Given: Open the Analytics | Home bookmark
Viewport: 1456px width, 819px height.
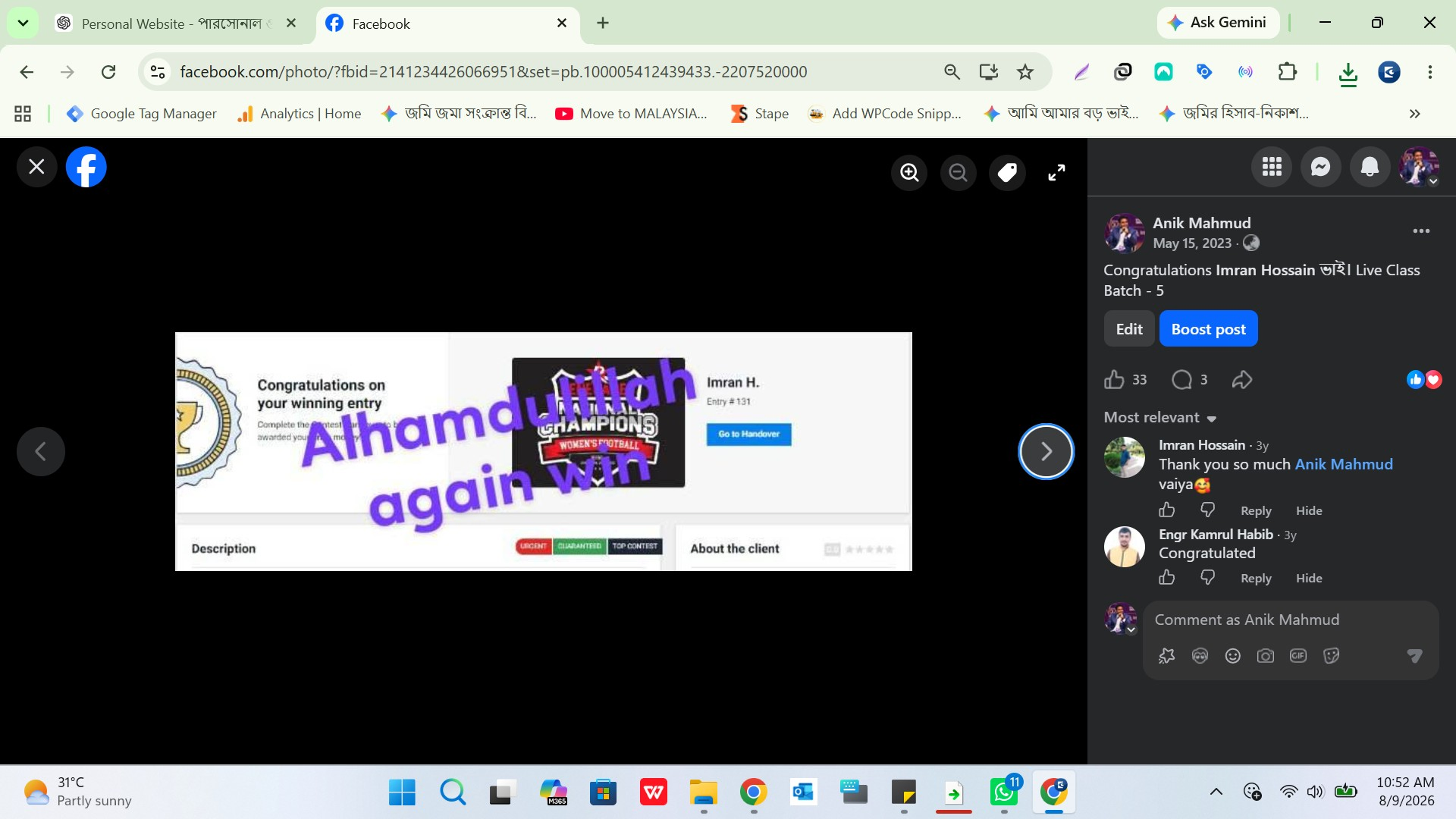Looking at the screenshot, I should [300, 114].
